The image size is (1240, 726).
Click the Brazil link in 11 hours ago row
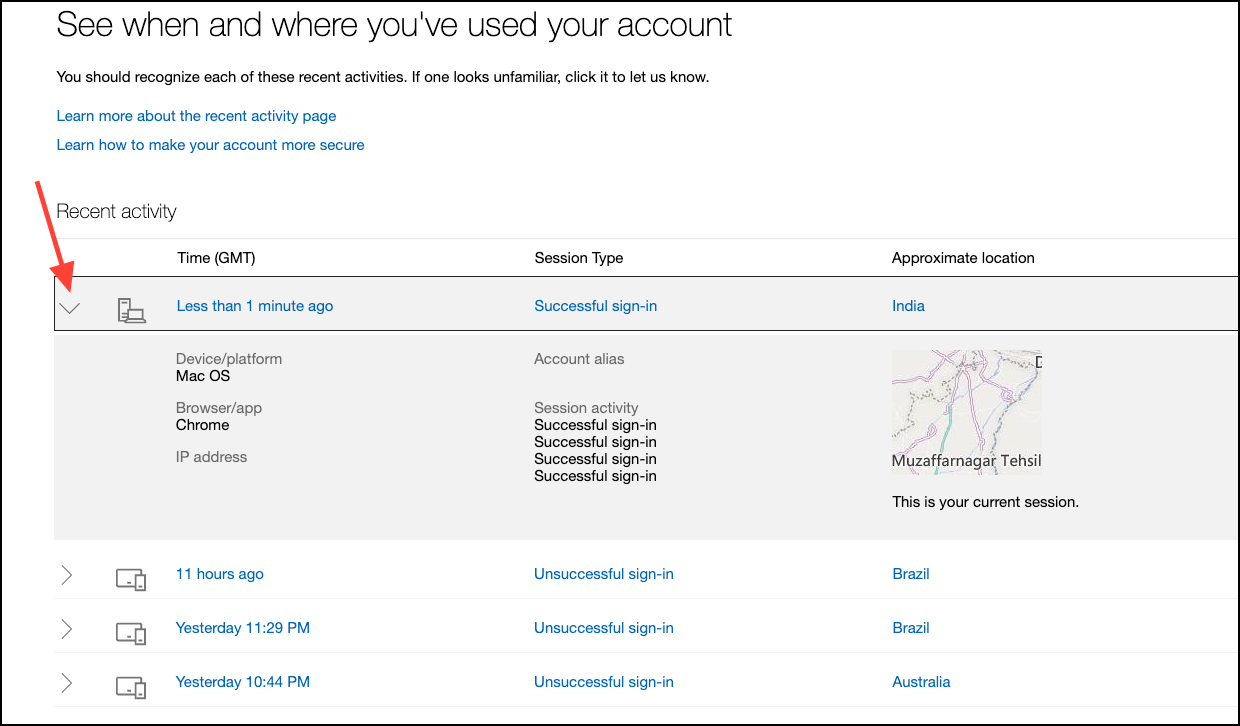(911, 574)
